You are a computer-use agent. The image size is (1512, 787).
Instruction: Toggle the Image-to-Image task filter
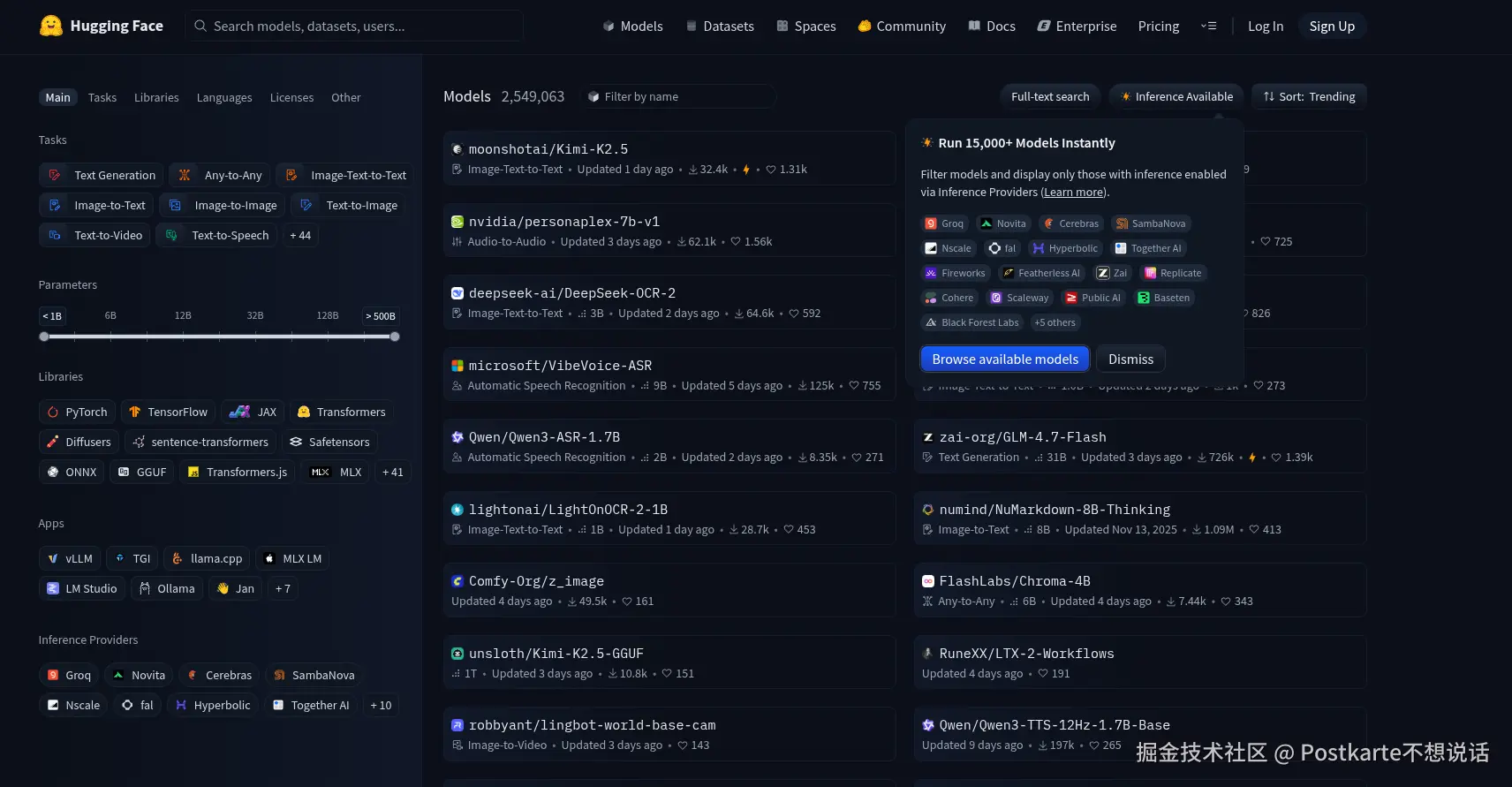(223, 205)
